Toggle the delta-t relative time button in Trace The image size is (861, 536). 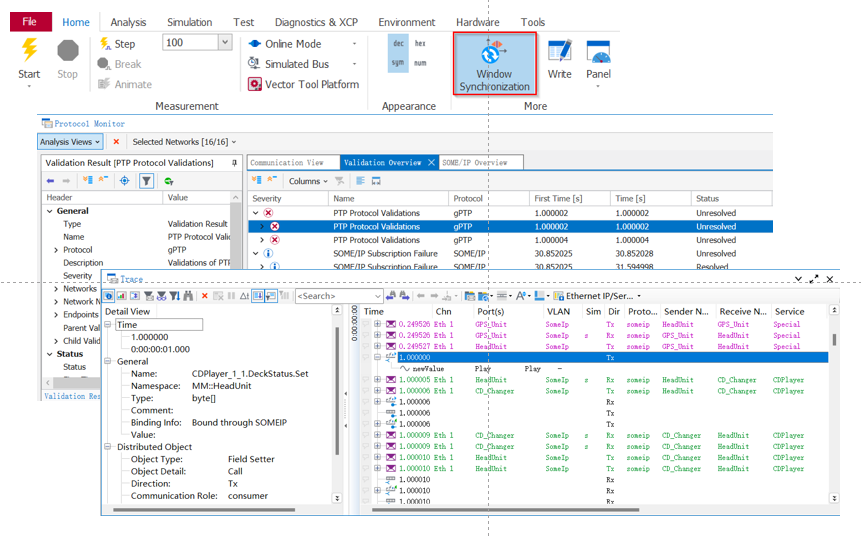pos(244,296)
